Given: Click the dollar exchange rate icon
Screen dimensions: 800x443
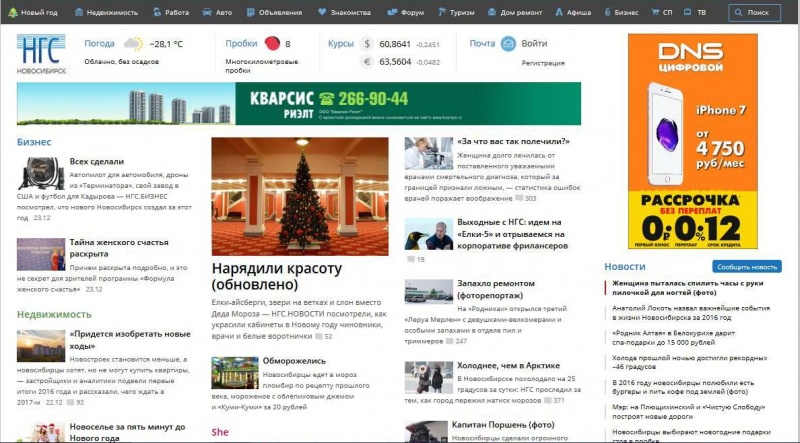Looking at the screenshot, I should click(366, 45).
